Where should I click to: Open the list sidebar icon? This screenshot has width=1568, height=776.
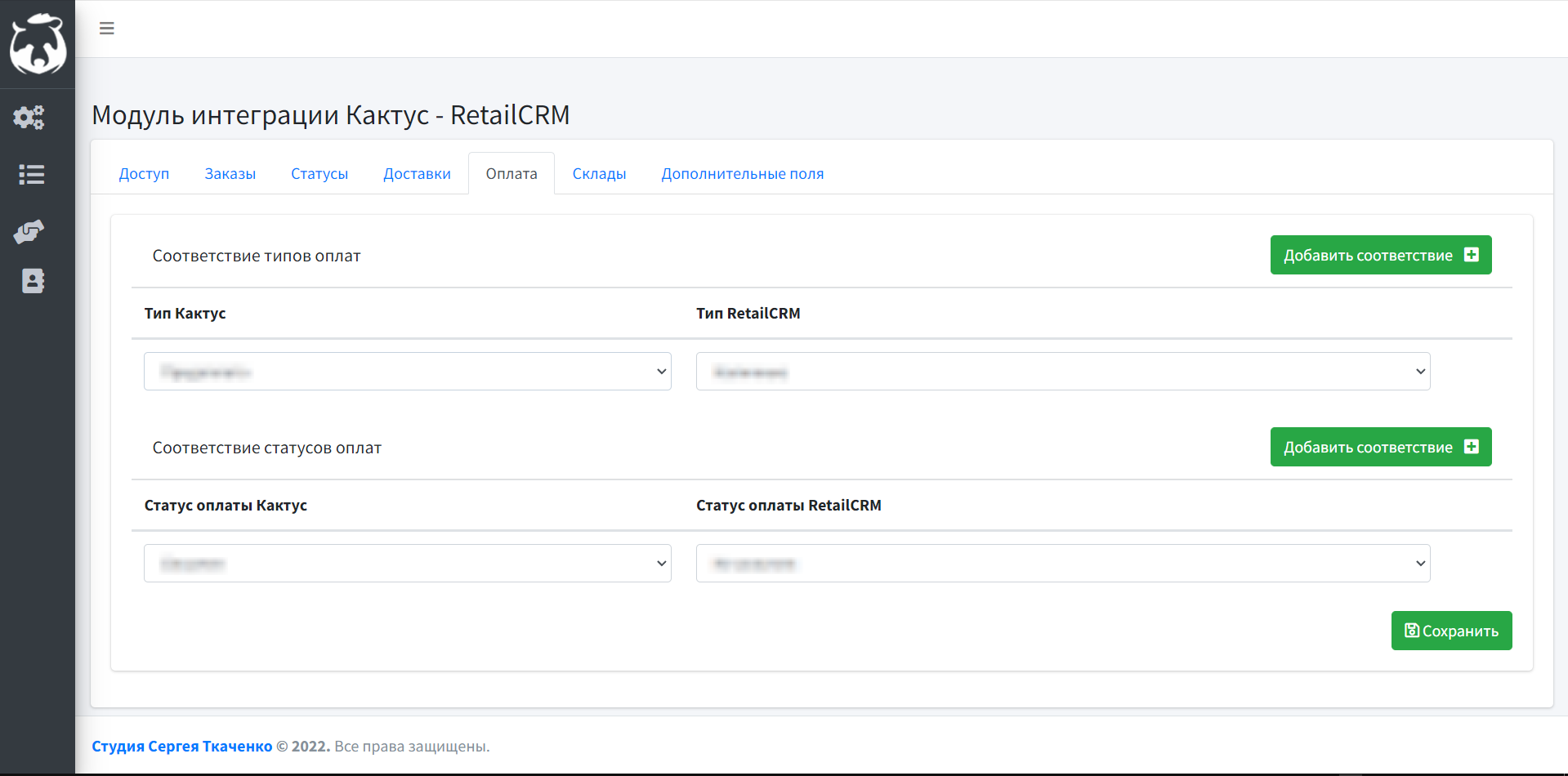pyautogui.click(x=32, y=174)
